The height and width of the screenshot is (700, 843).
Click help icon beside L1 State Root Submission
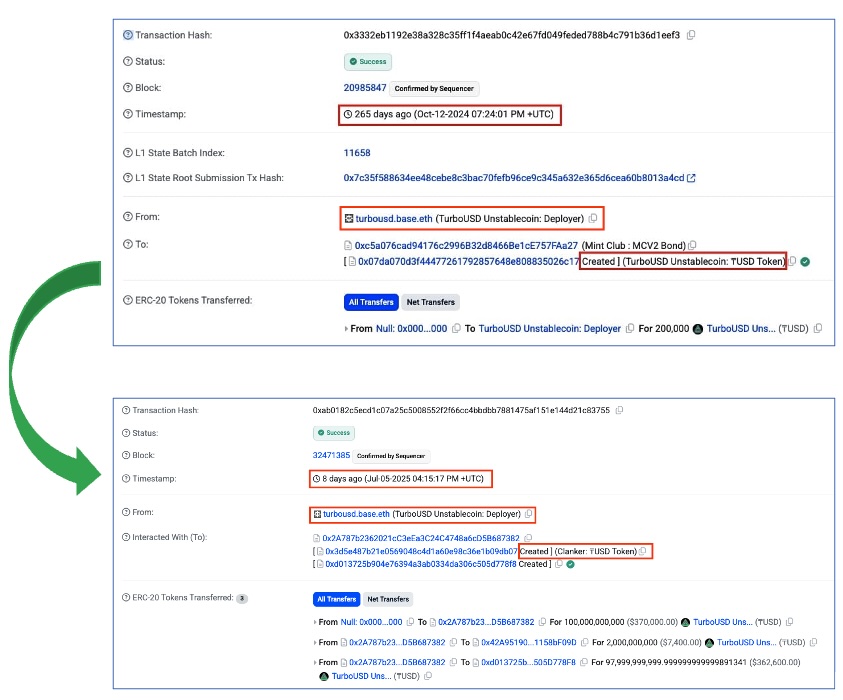tap(127, 178)
